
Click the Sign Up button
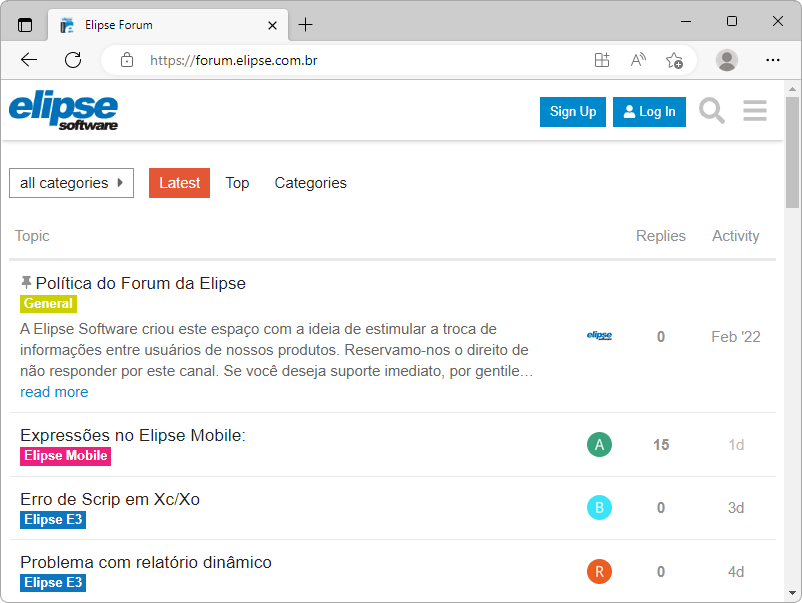coord(572,111)
